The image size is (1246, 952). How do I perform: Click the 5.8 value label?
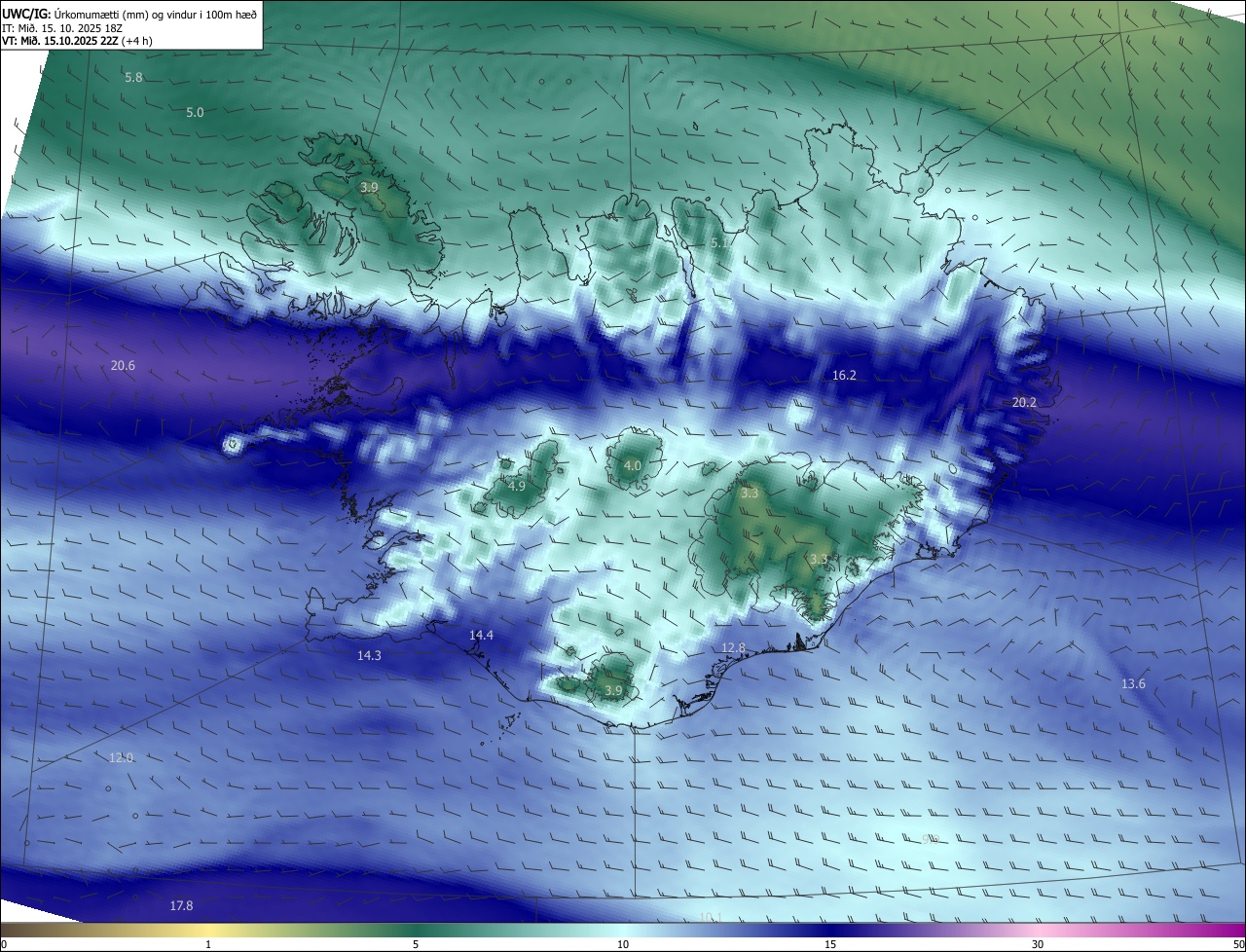134,77
